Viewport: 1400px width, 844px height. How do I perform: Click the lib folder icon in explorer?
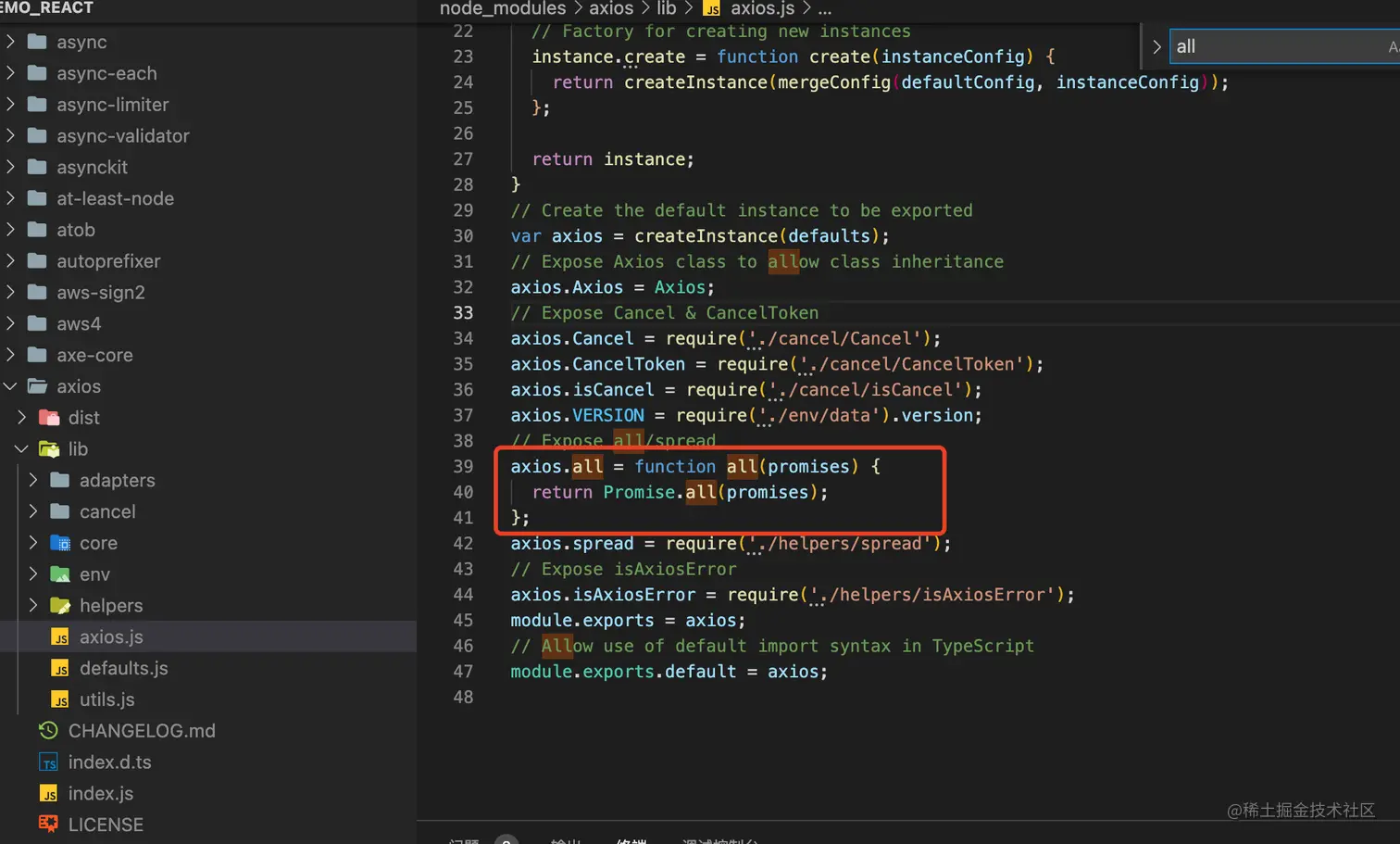[49, 449]
